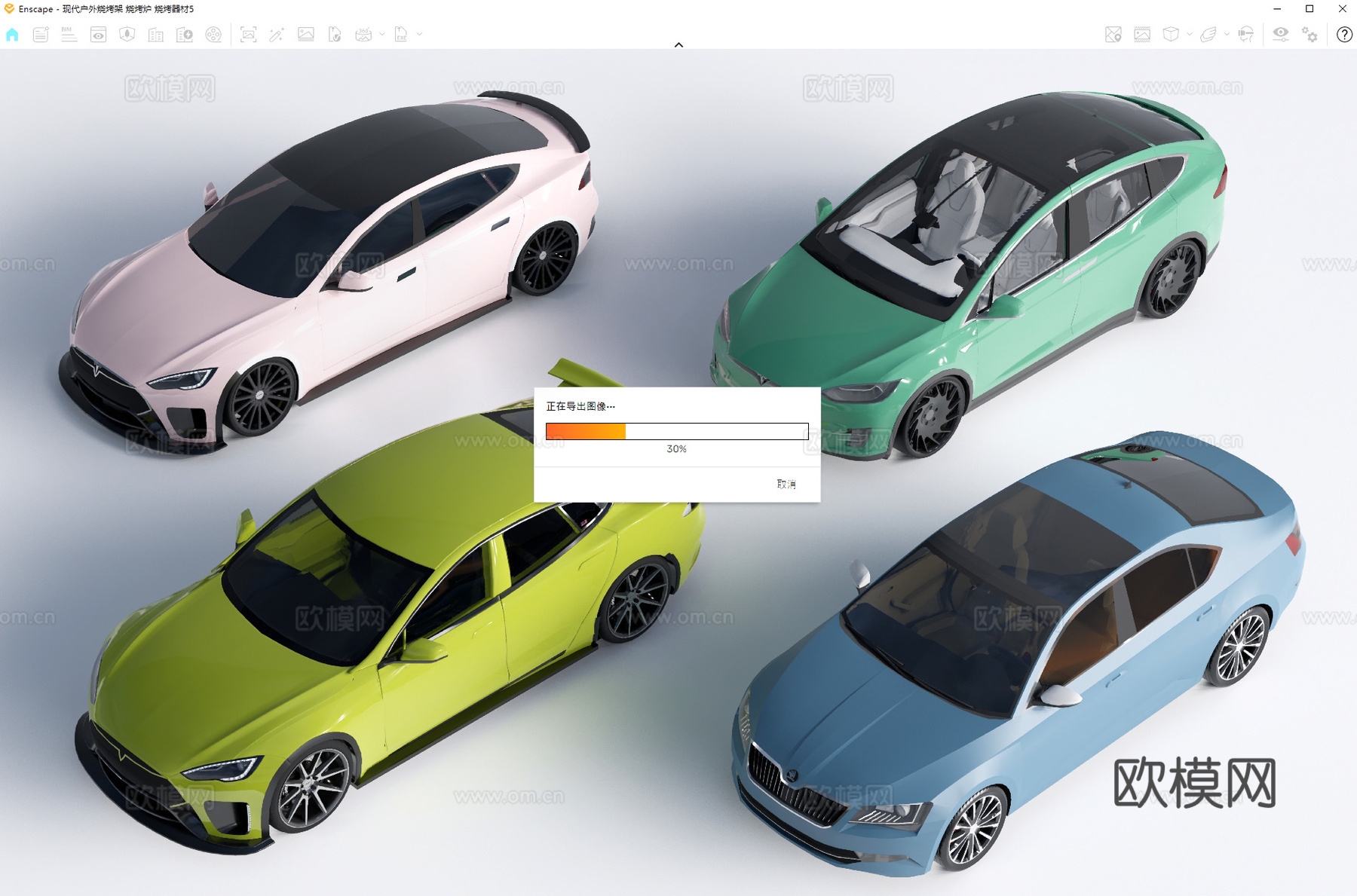Click the 30% progress text
This screenshot has height=896, width=1357.
[x=676, y=449]
